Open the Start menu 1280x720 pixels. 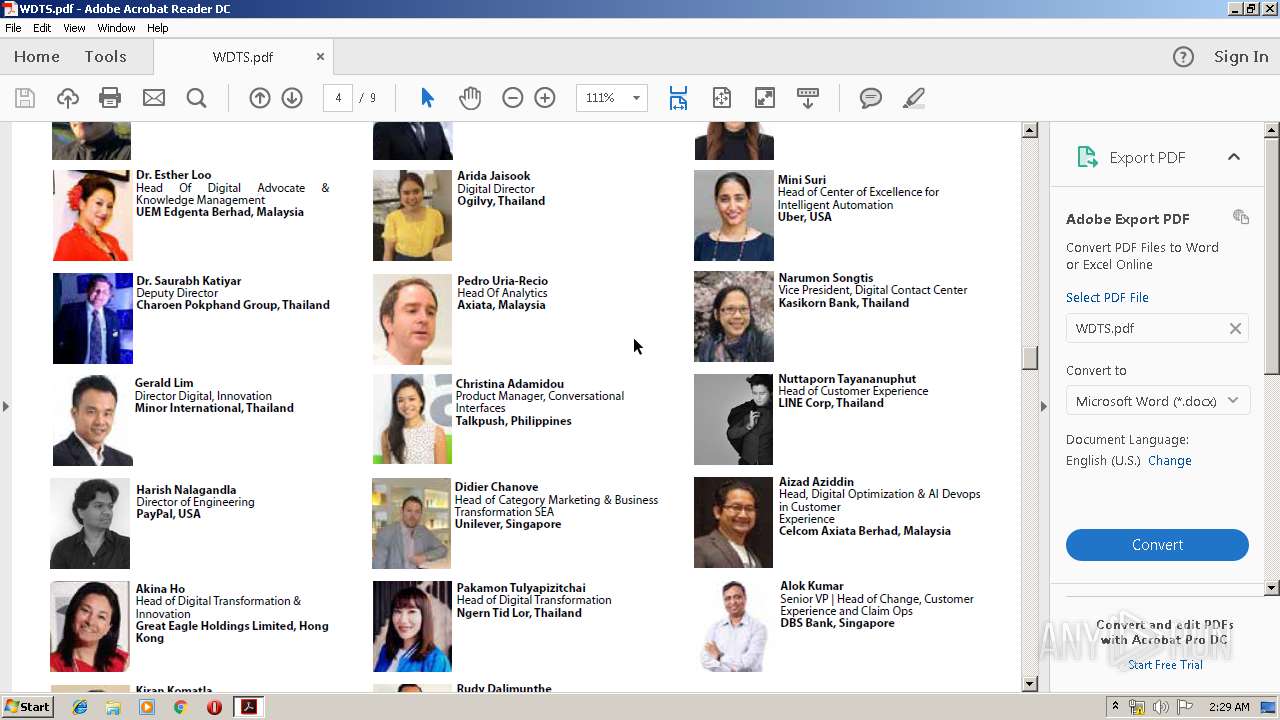(x=27, y=707)
